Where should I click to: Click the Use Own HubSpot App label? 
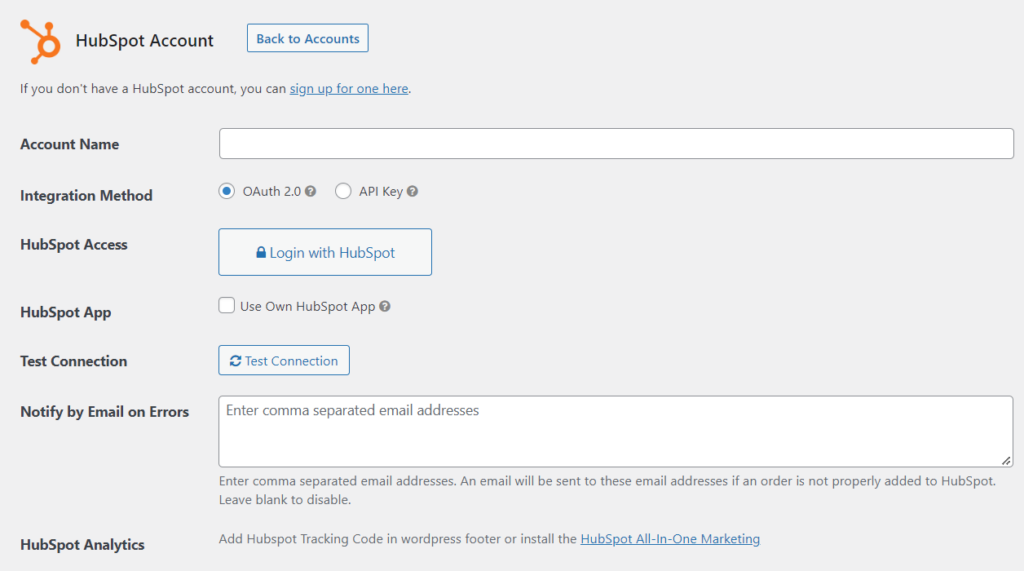tap(308, 306)
